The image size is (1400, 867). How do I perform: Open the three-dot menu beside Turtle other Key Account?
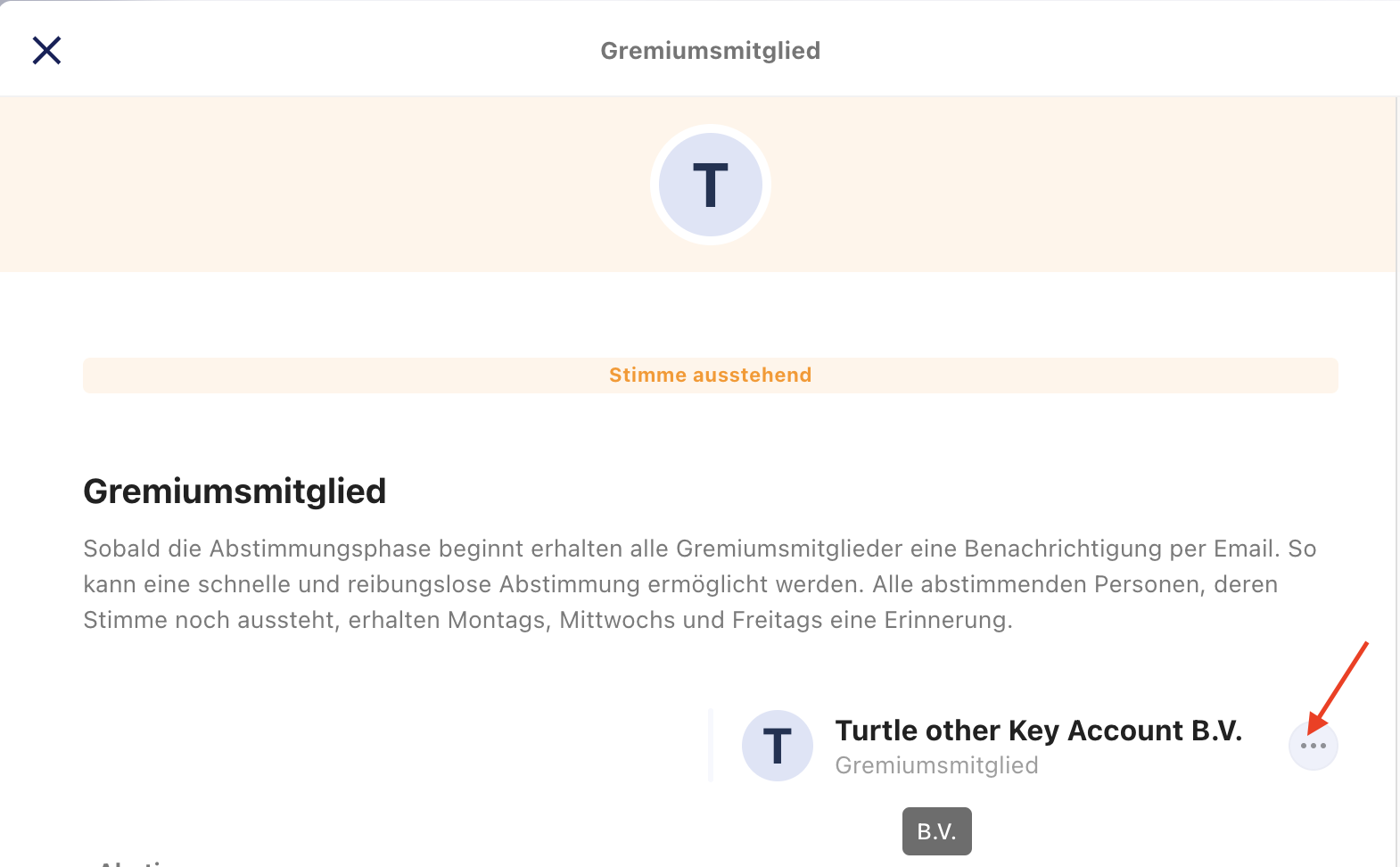point(1313,745)
